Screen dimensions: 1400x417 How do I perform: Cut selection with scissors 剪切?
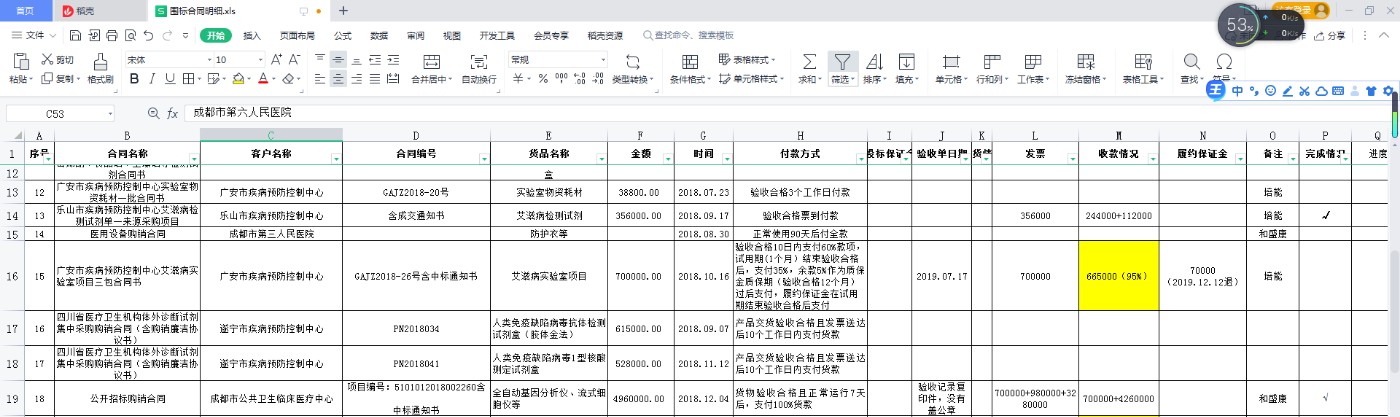[58, 60]
